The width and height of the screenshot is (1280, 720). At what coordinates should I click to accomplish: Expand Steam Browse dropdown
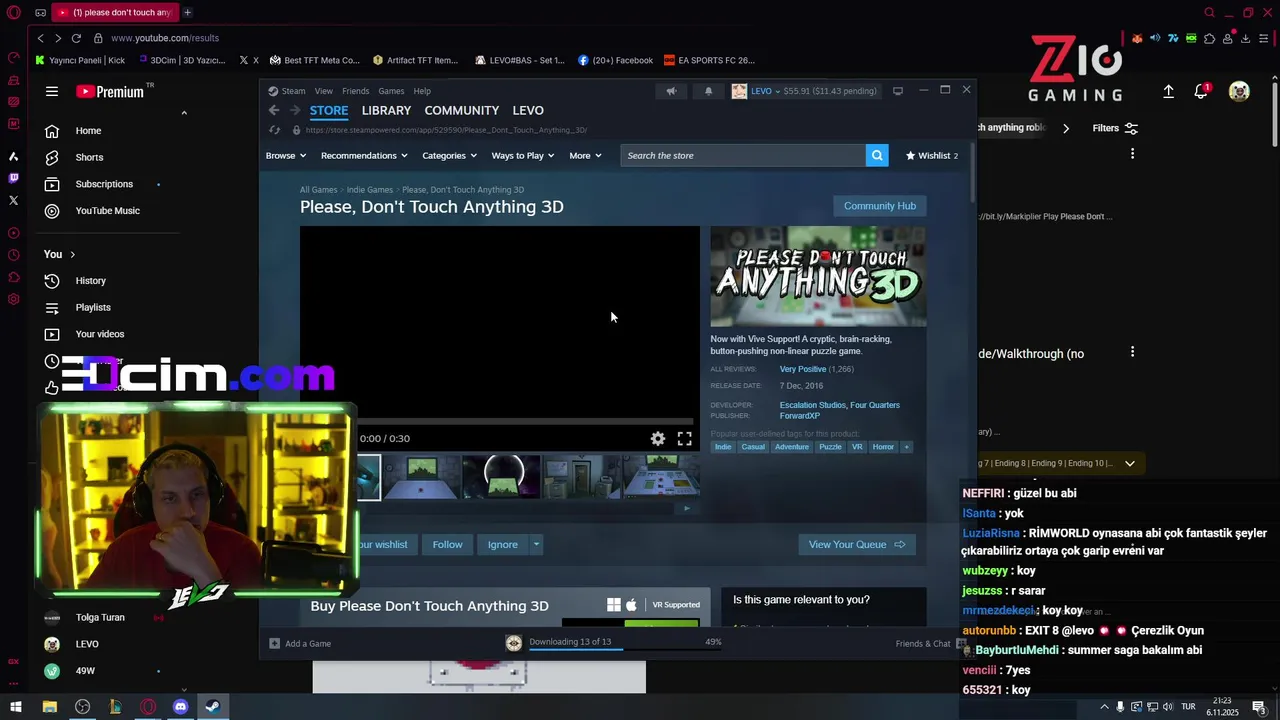[287, 155]
